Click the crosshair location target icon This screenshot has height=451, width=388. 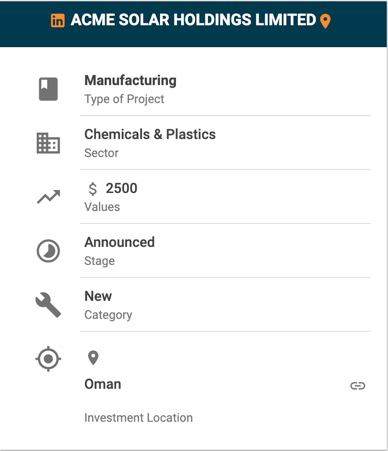click(x=48, y=359)
